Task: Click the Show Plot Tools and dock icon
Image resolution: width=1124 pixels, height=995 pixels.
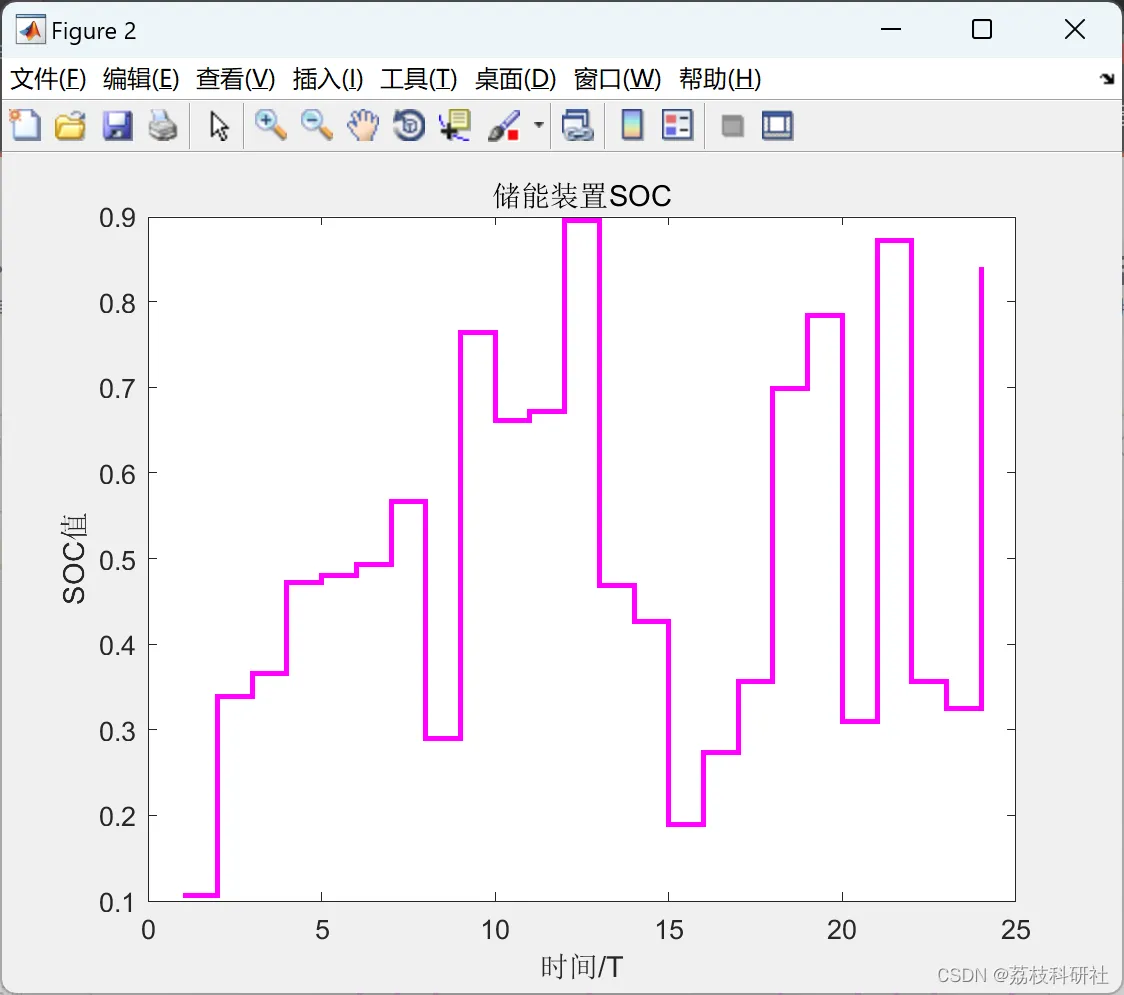Action: [777, 125]
